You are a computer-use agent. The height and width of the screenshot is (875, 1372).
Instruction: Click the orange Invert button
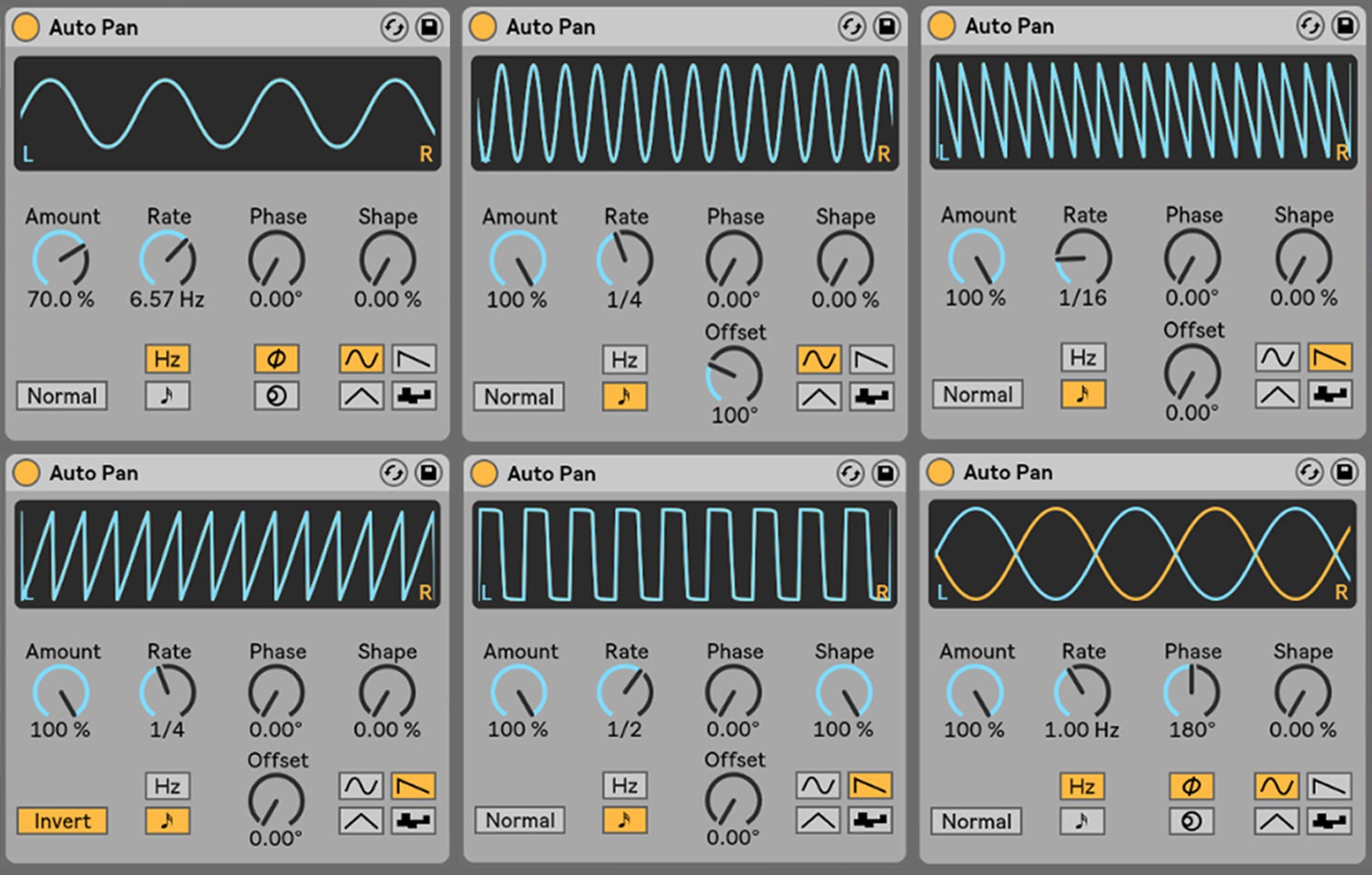pyautogui.click(x=62, y=821)
